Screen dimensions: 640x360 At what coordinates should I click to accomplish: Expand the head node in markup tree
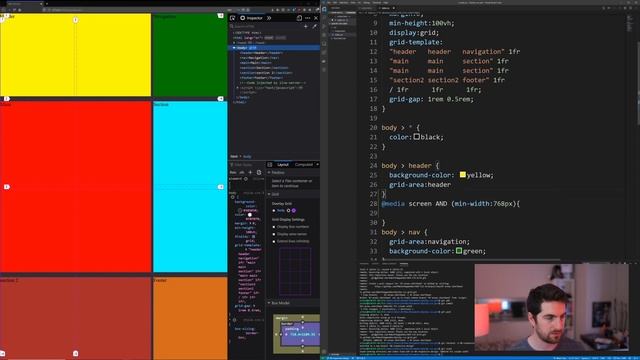point(234,42)
